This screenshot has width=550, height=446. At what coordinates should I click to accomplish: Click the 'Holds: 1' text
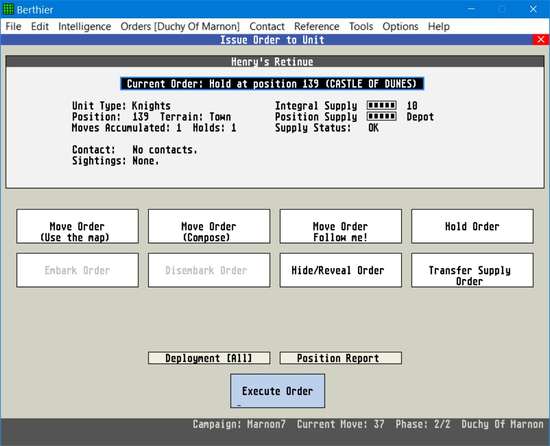214,128
